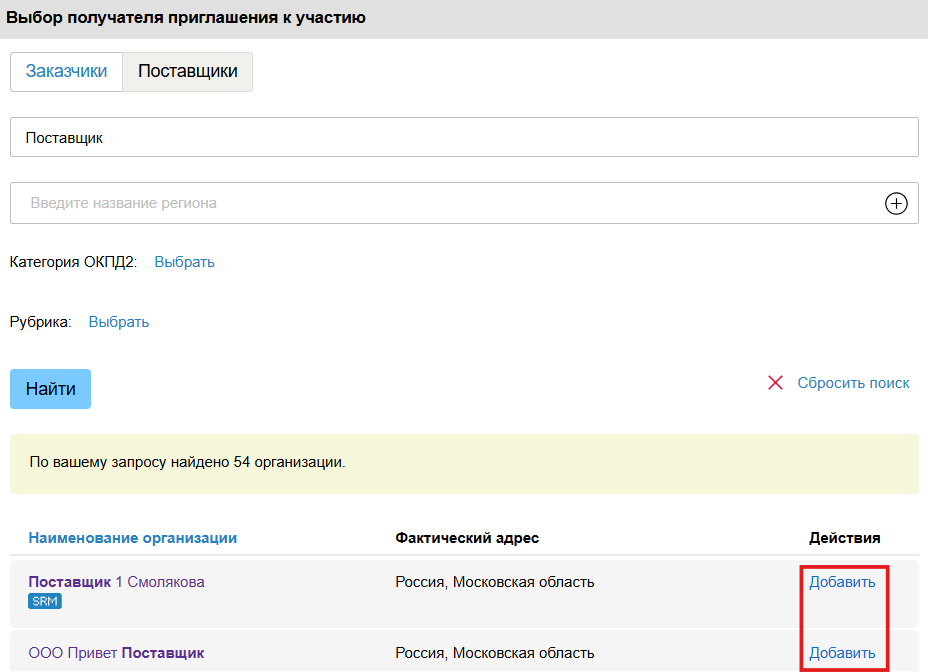Focus the search field containing Поставщик
The height and width of the screenshot is (672, 928).
[464, 138]
